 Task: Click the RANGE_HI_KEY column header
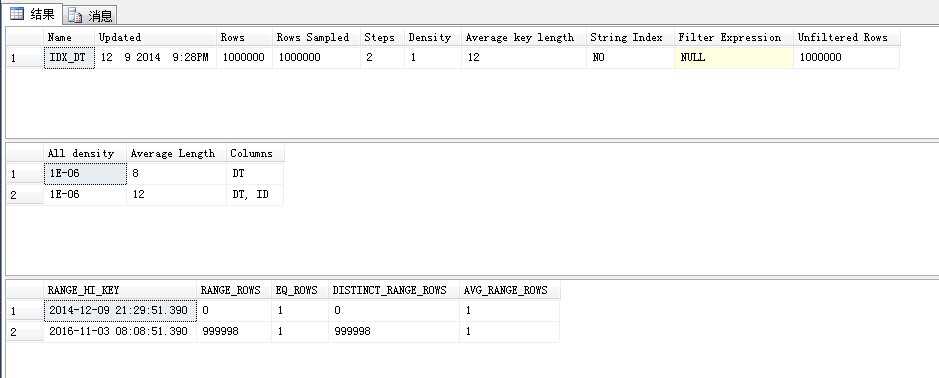pyautogui.click(x=120, y=290)
